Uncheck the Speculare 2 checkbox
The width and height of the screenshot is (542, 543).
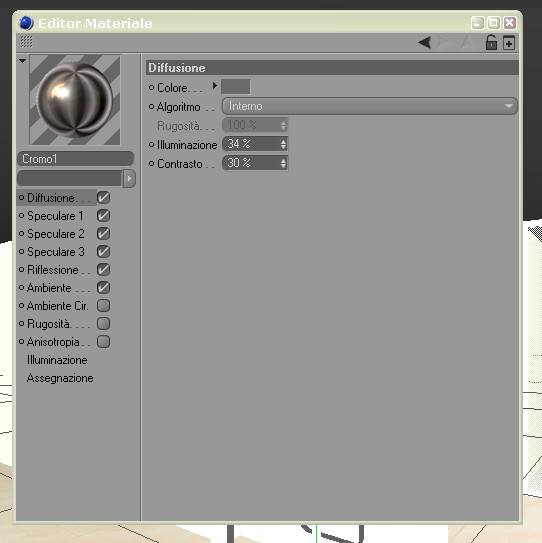click(x=103, y=233)
